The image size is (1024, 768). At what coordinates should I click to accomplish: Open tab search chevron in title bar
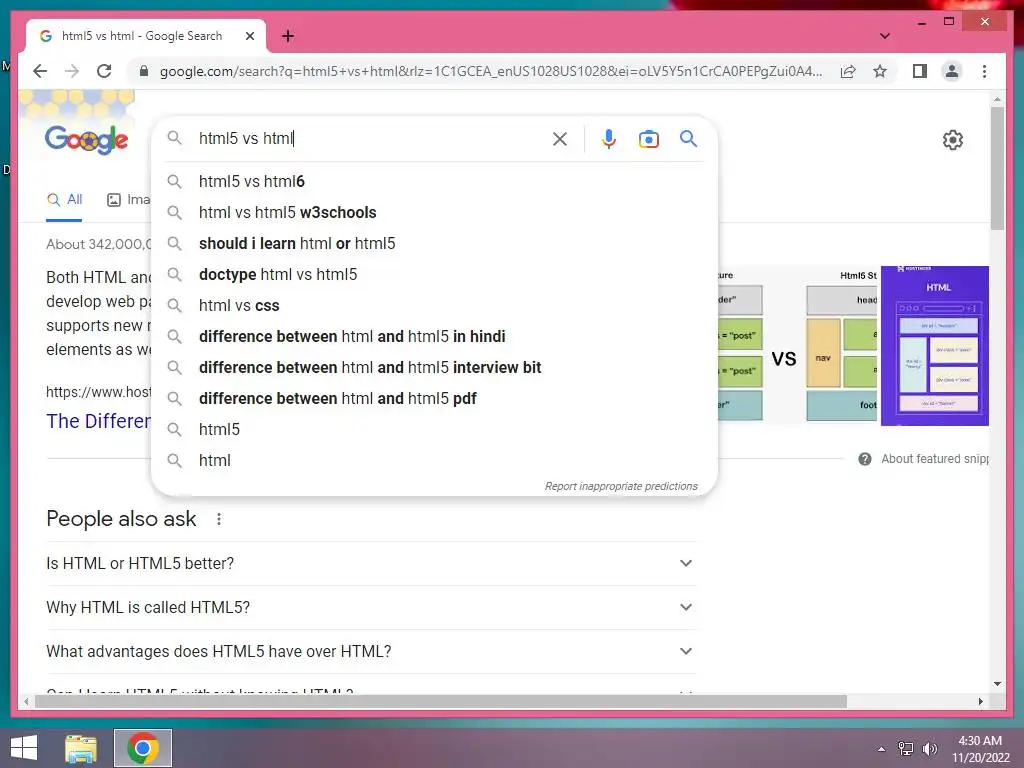(x=884, y=36)
